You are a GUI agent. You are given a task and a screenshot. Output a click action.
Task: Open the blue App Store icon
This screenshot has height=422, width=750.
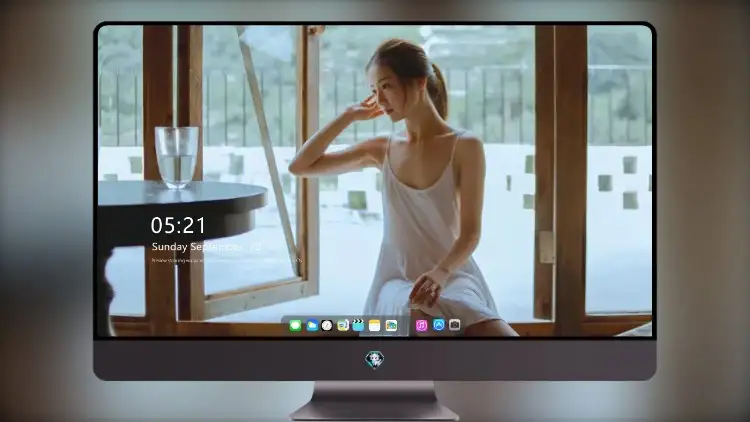(x=439, y=325)
